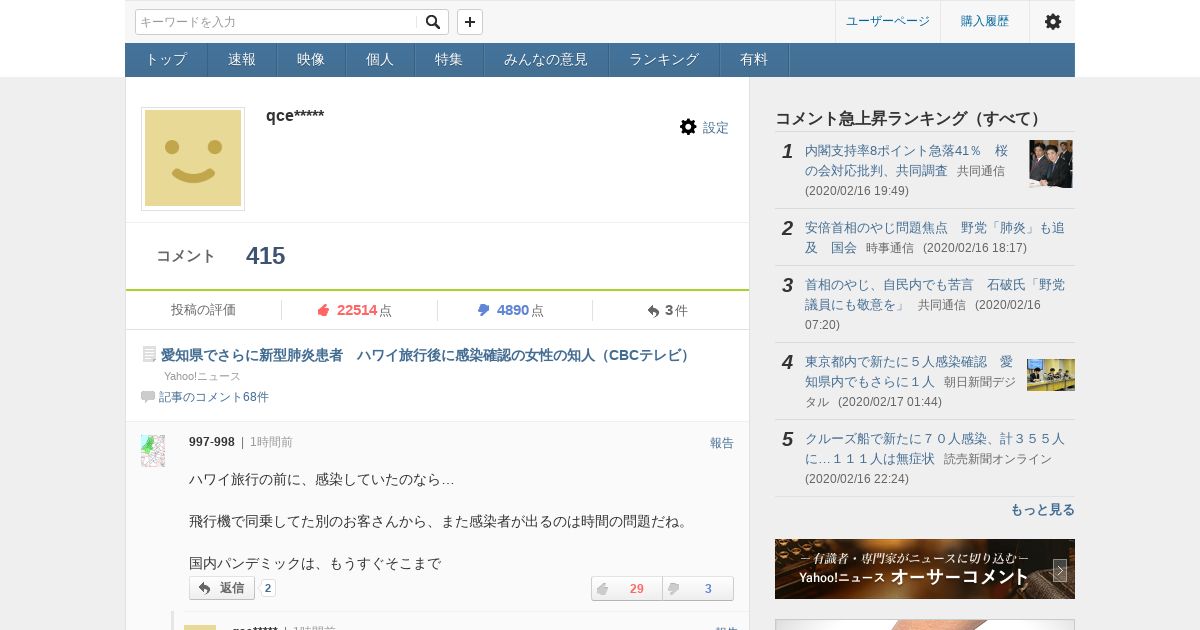1200x630 pixels.
Task: Click reply count 2 beside 返信
Action: 268,588
